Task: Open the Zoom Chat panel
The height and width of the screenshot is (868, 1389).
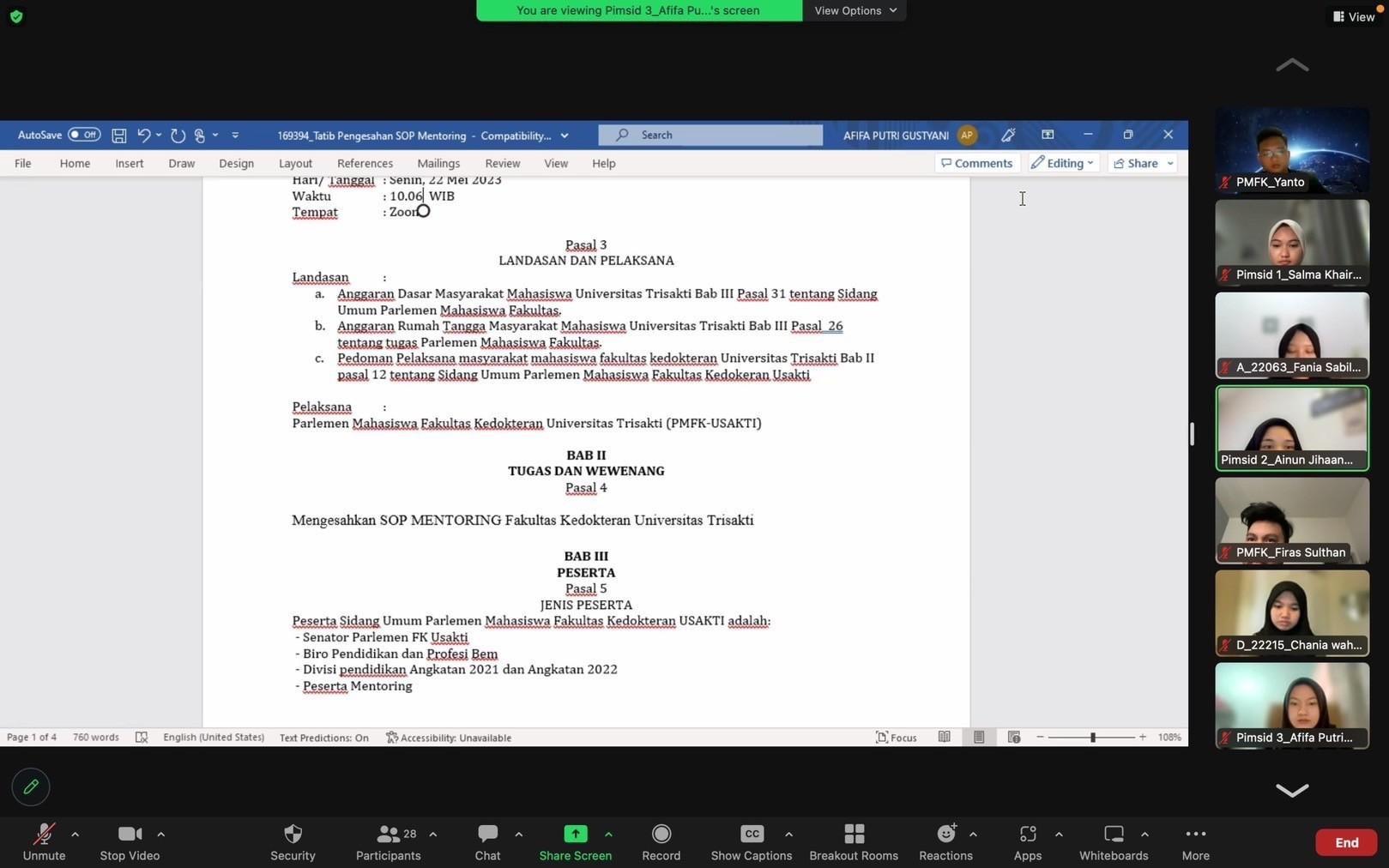Action: point(487,842)
